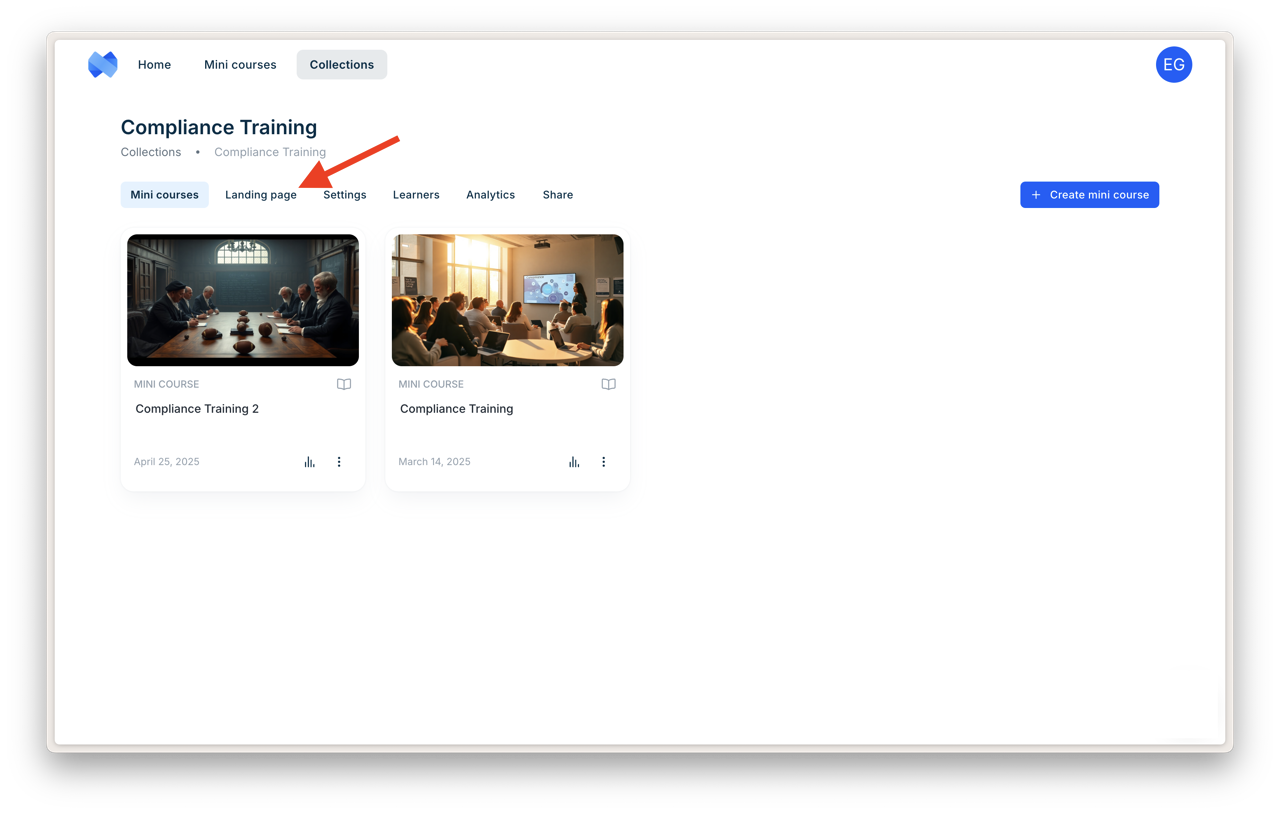1280x814 pixels.
Task: Switch to the Settings tab
Action: pyautogui.click(x=344, y=195)
